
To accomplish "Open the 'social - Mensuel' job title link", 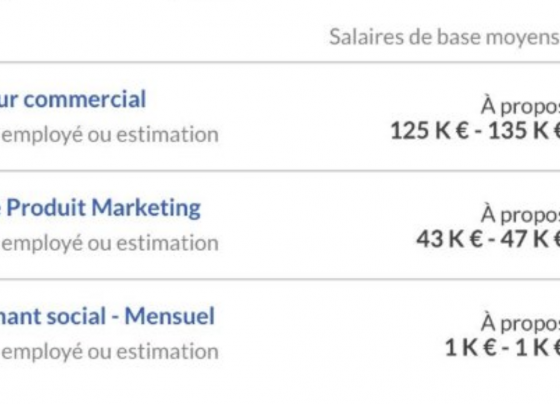I will point(107,316).
